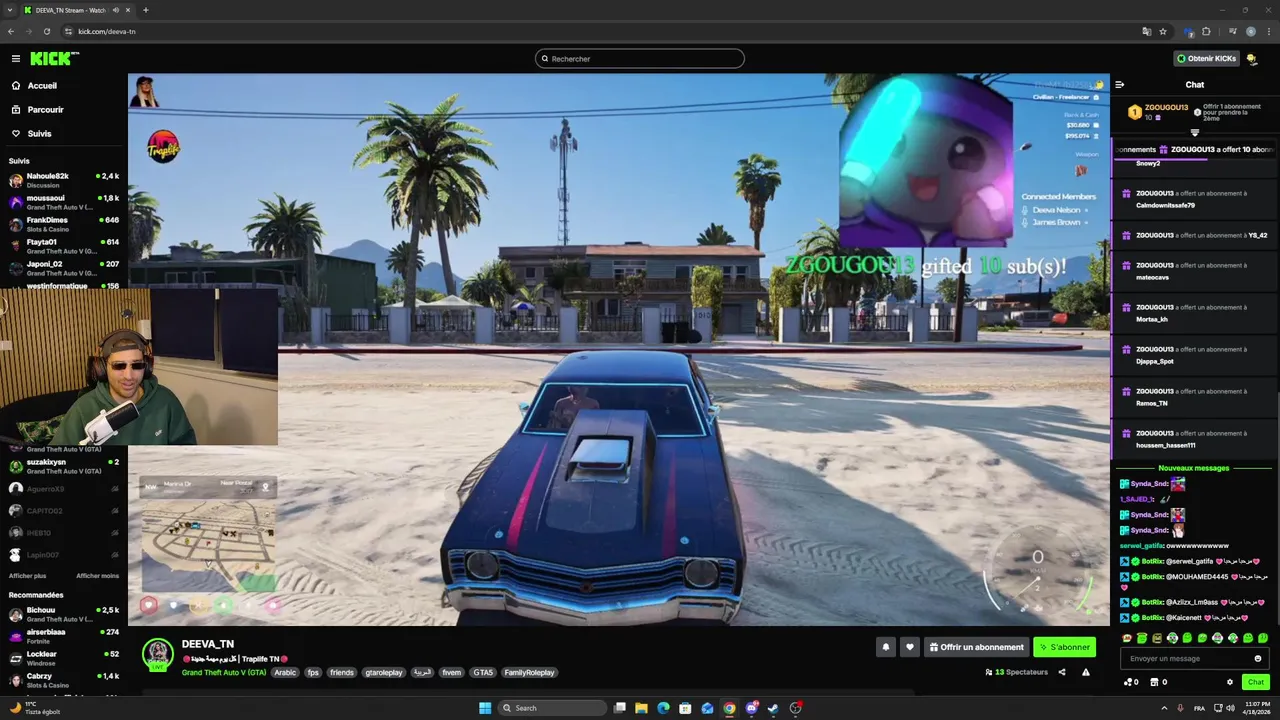Toggle stream notifications bell
Viewport: 1280px width, 720px height.
point(885,647)
